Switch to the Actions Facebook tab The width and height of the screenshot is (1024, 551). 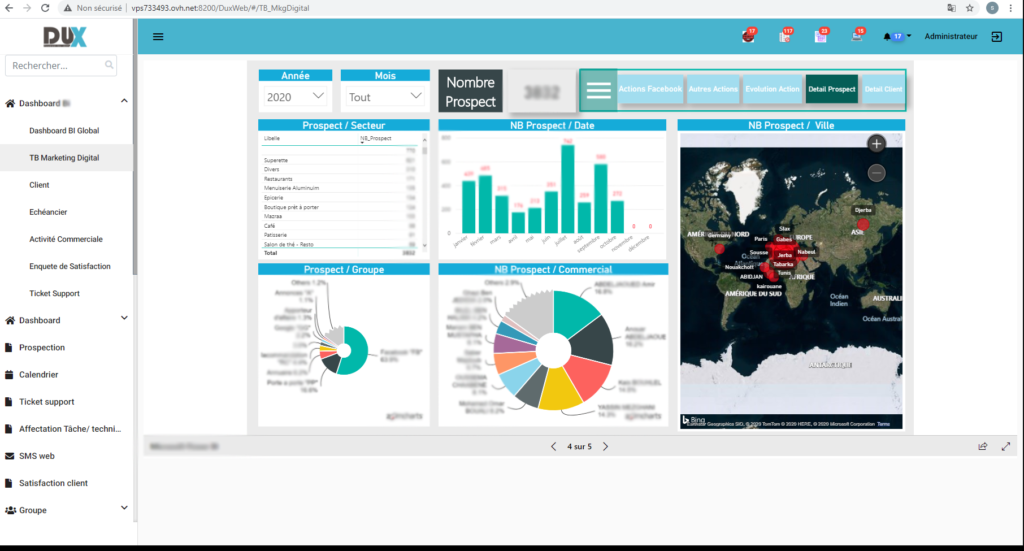[x=649, y=89]
